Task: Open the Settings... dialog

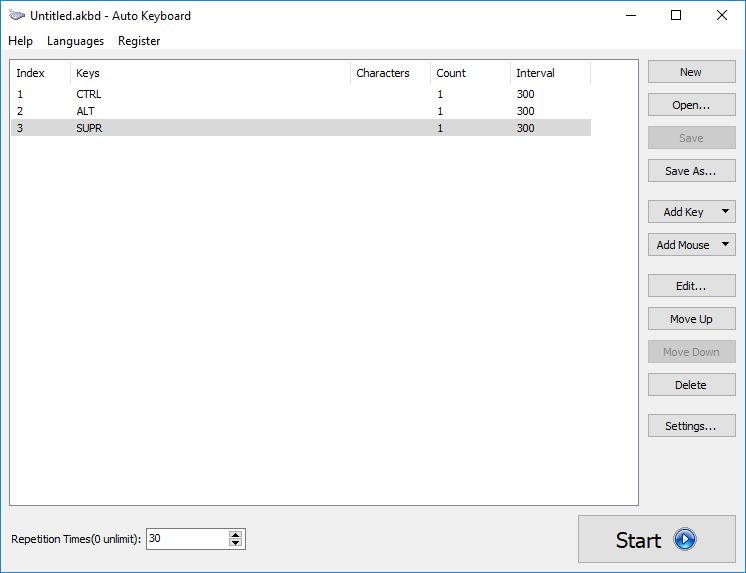Action: 691,426
